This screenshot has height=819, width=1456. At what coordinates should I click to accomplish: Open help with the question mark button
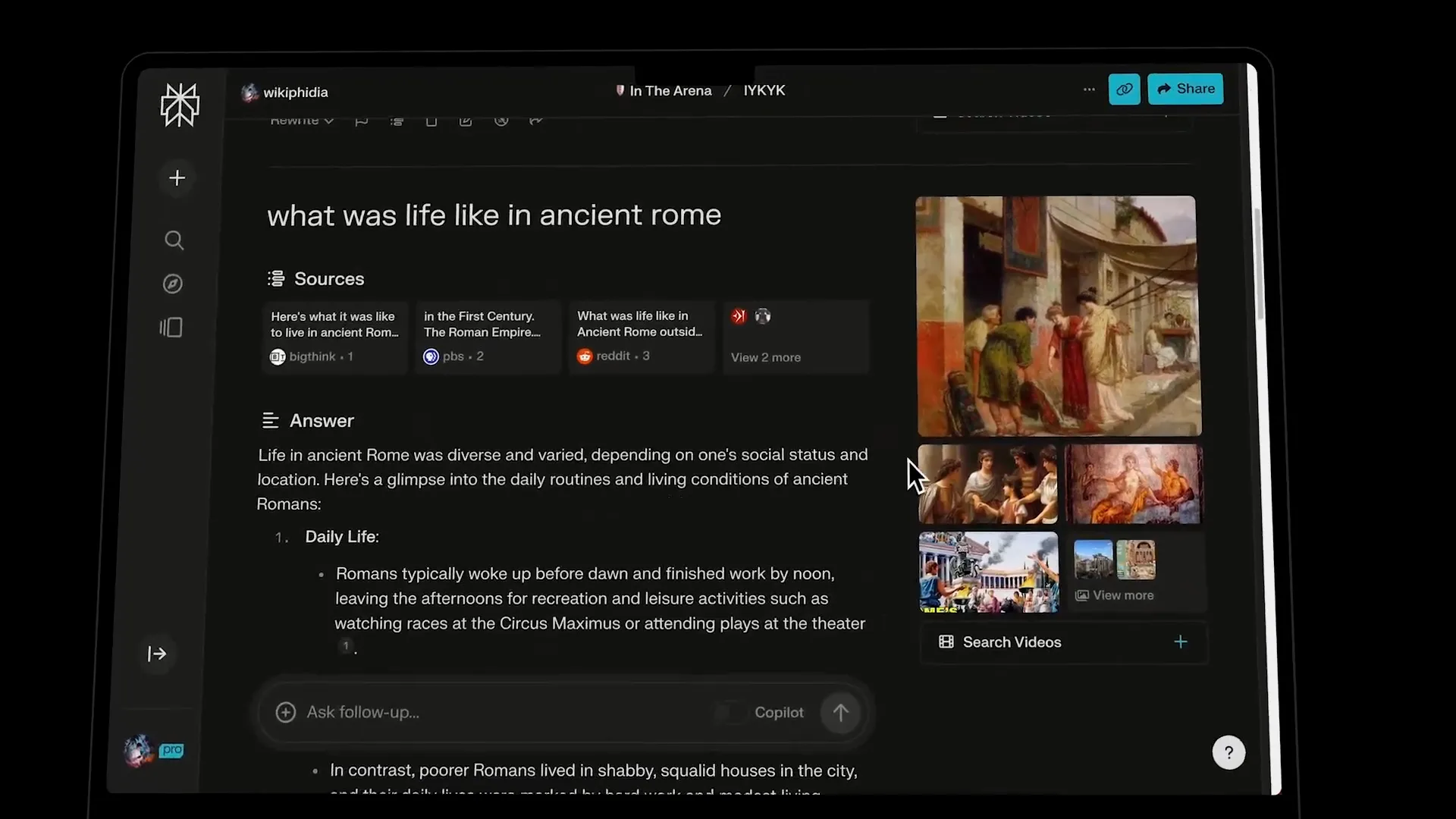pos(1228,753)
